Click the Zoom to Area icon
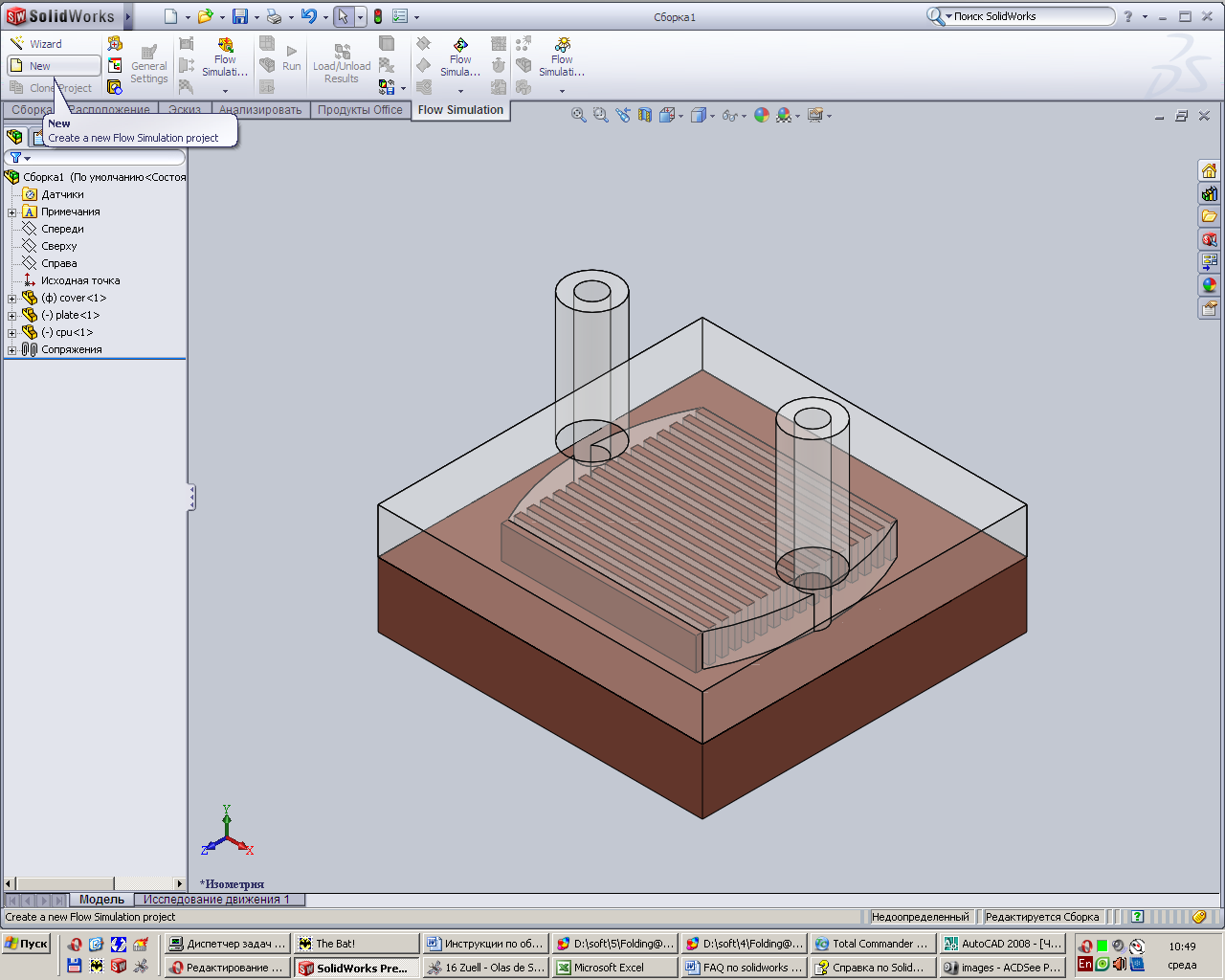 600,115
